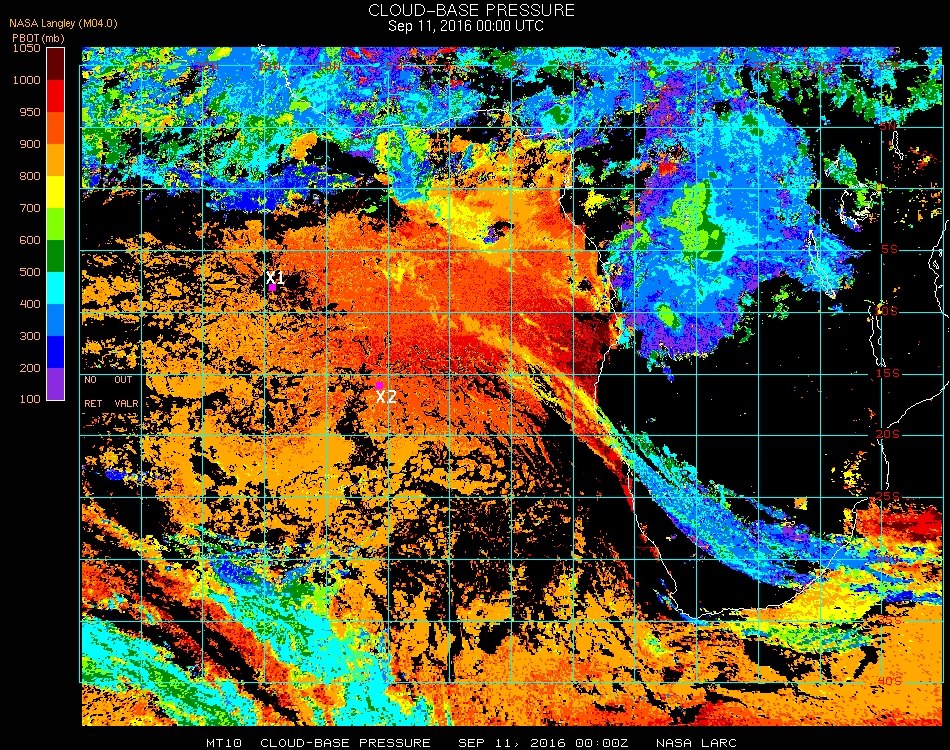Click the 10S latitude label

(x=886, y=311)
